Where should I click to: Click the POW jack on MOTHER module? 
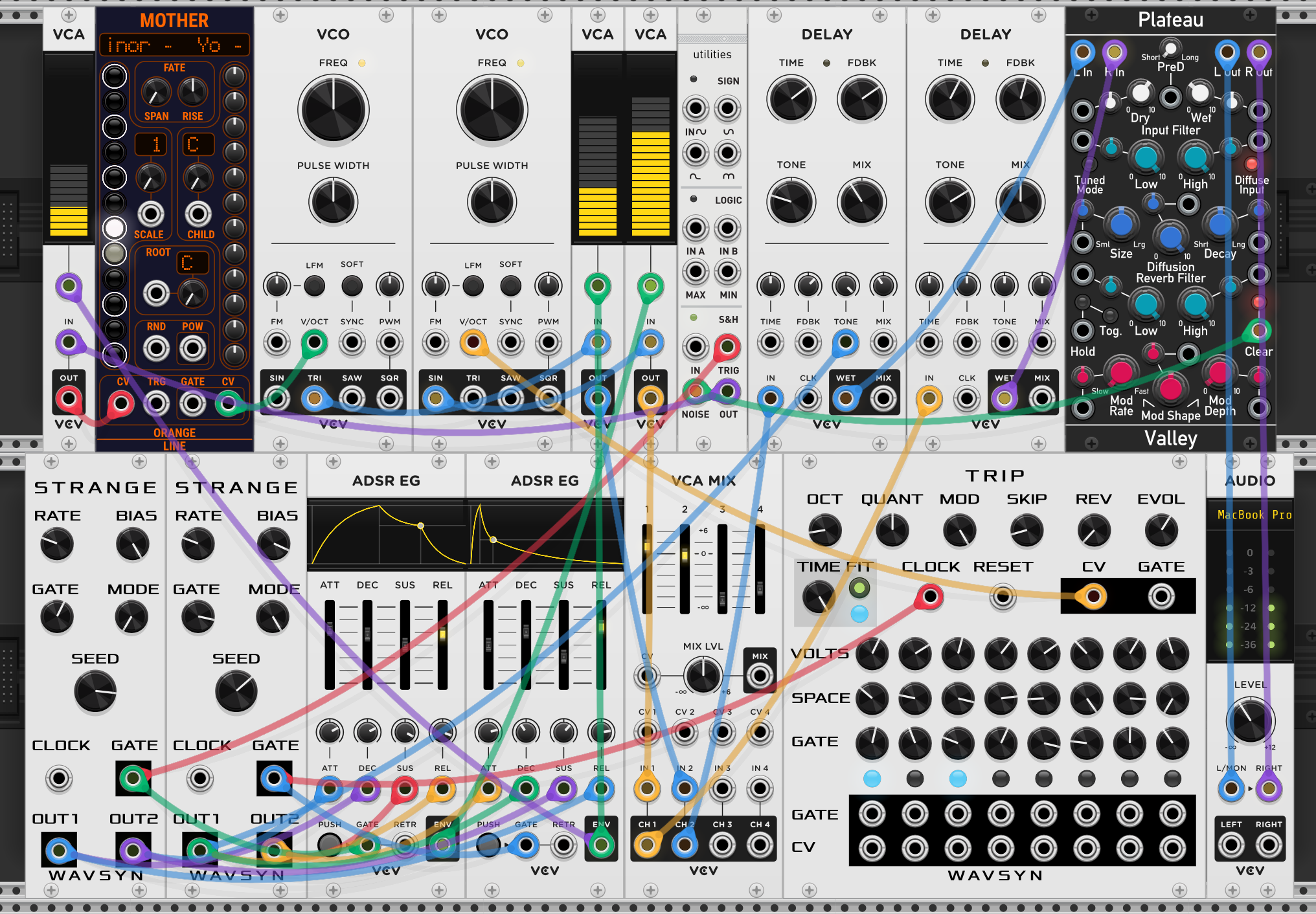pos(192,349)
